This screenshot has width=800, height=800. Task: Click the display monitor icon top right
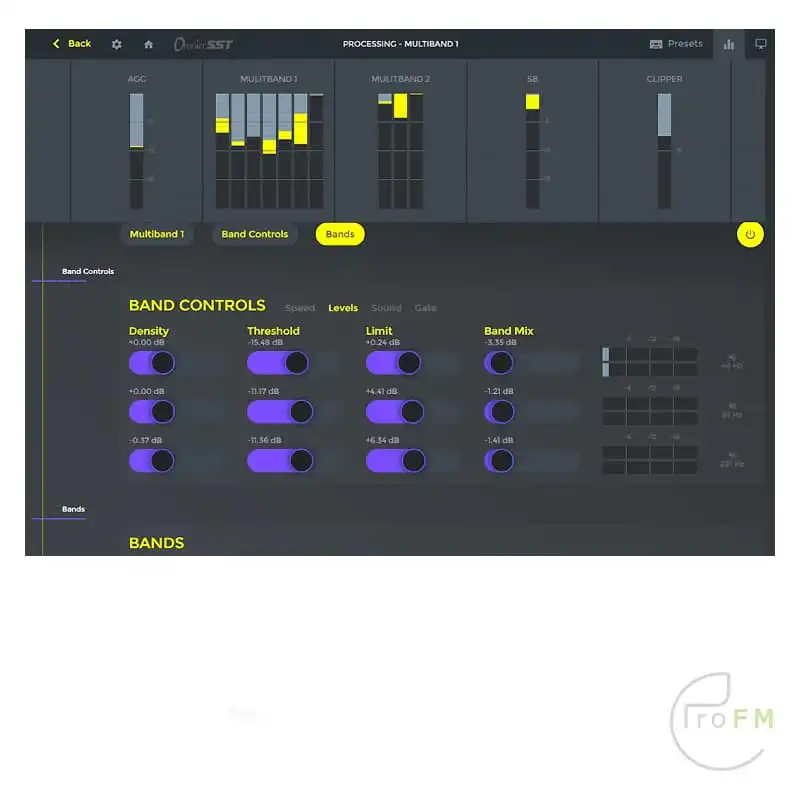tap(761, 44)
